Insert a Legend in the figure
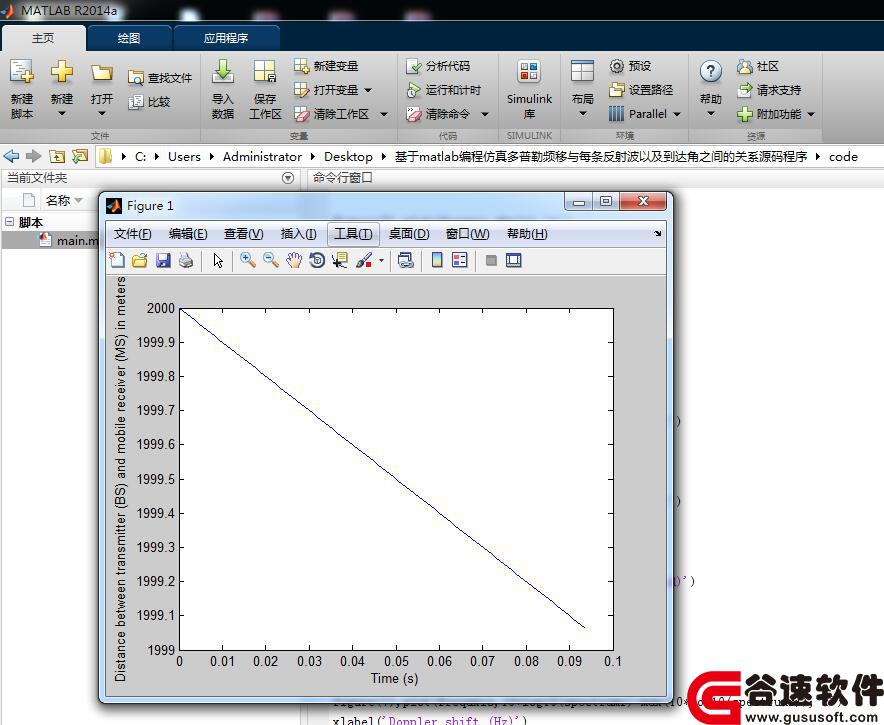Screen dimensions: 884x725 tap(460, 260)
